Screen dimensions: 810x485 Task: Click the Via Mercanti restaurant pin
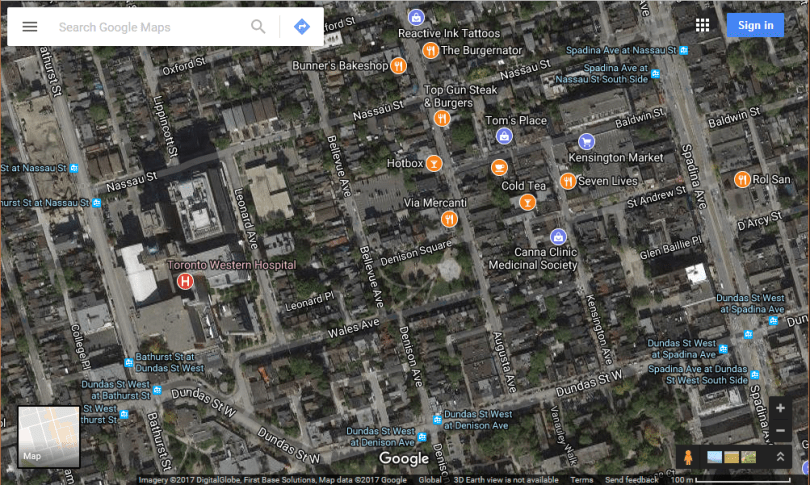click(x=449, y=219)
